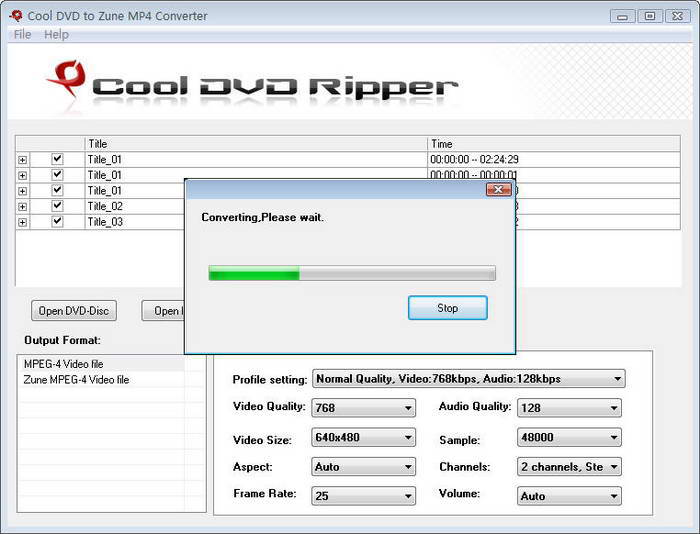Open the Audio Quality dropdown
The height and width of the screenshot is (534, 700).
pyautogui.click(x=569, y=408)
